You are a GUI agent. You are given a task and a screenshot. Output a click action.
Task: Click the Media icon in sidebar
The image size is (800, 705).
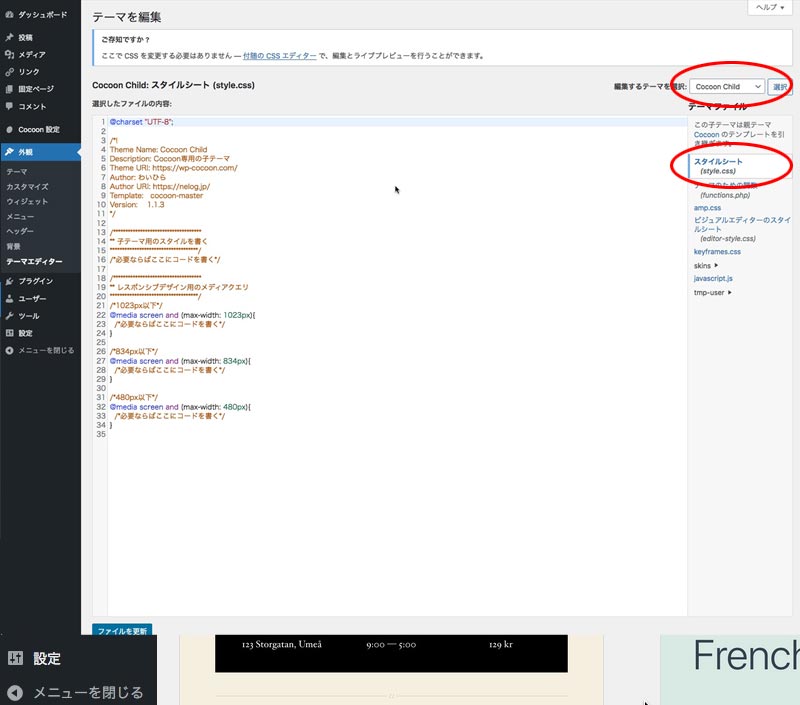pyautogui.click(x=9, y=55)
